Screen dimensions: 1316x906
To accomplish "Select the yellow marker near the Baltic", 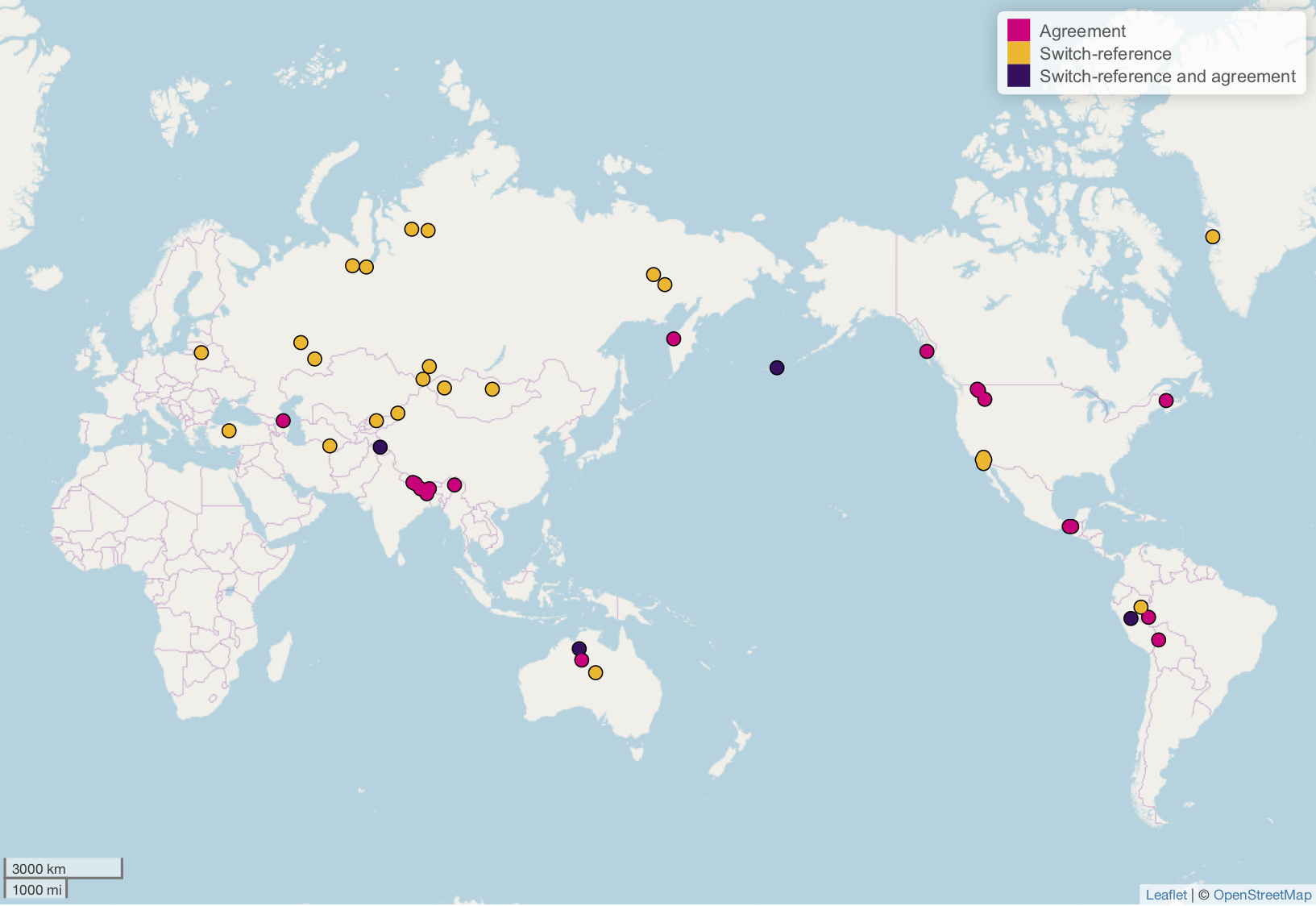I will [201, 353].
